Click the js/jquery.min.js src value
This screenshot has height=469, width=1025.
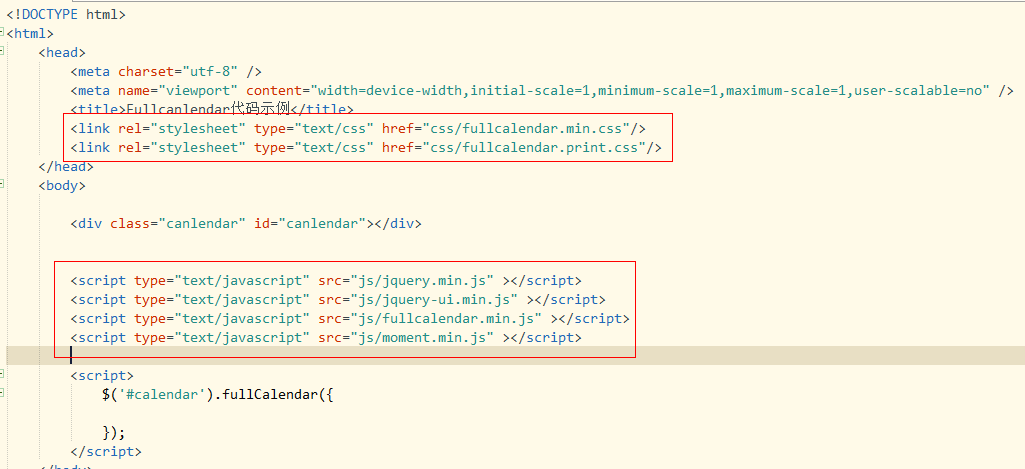pos(422,281)
